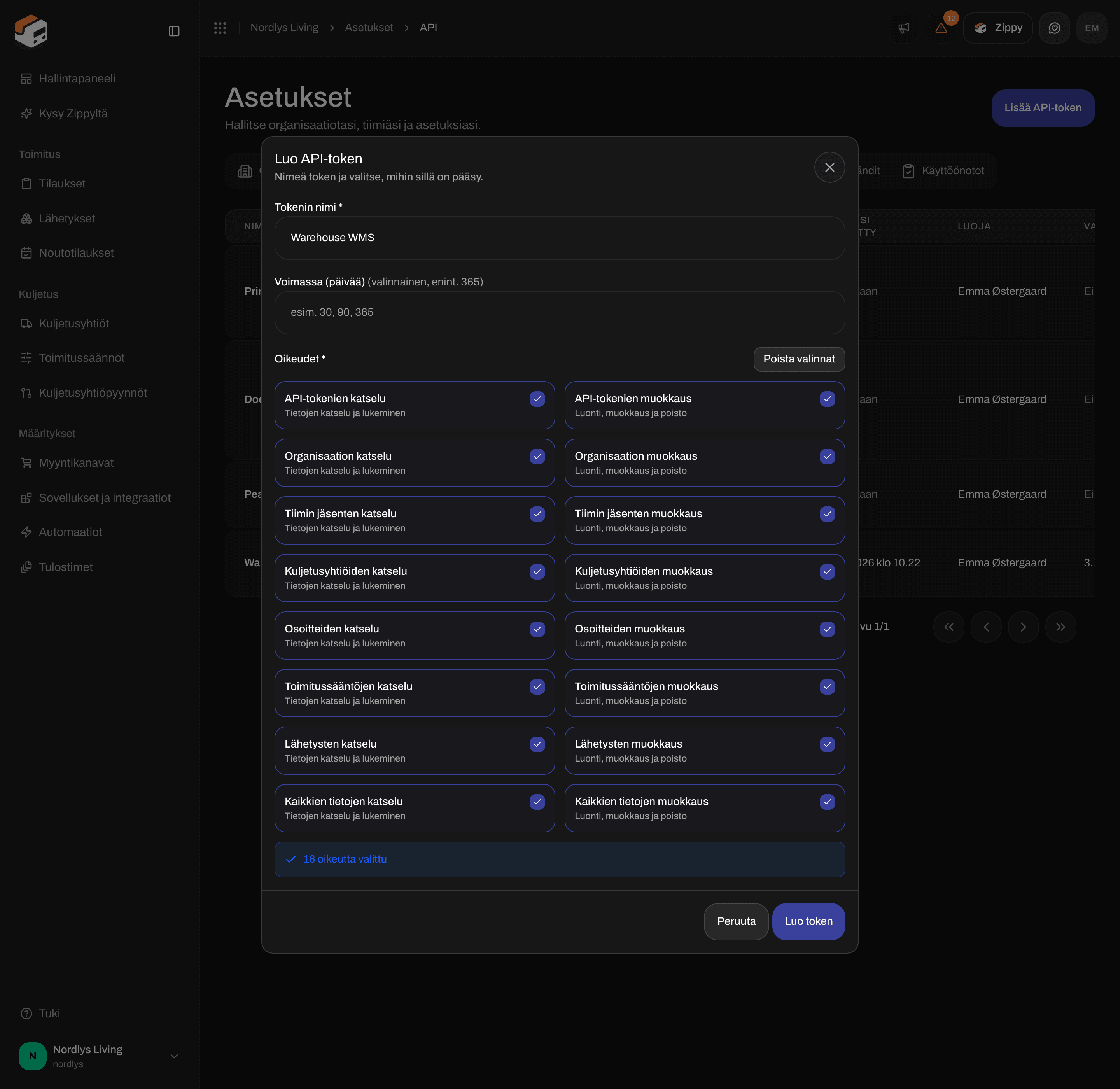
Task: Focus the Voimassa (päivää) field
Action: tap(560, 313)
